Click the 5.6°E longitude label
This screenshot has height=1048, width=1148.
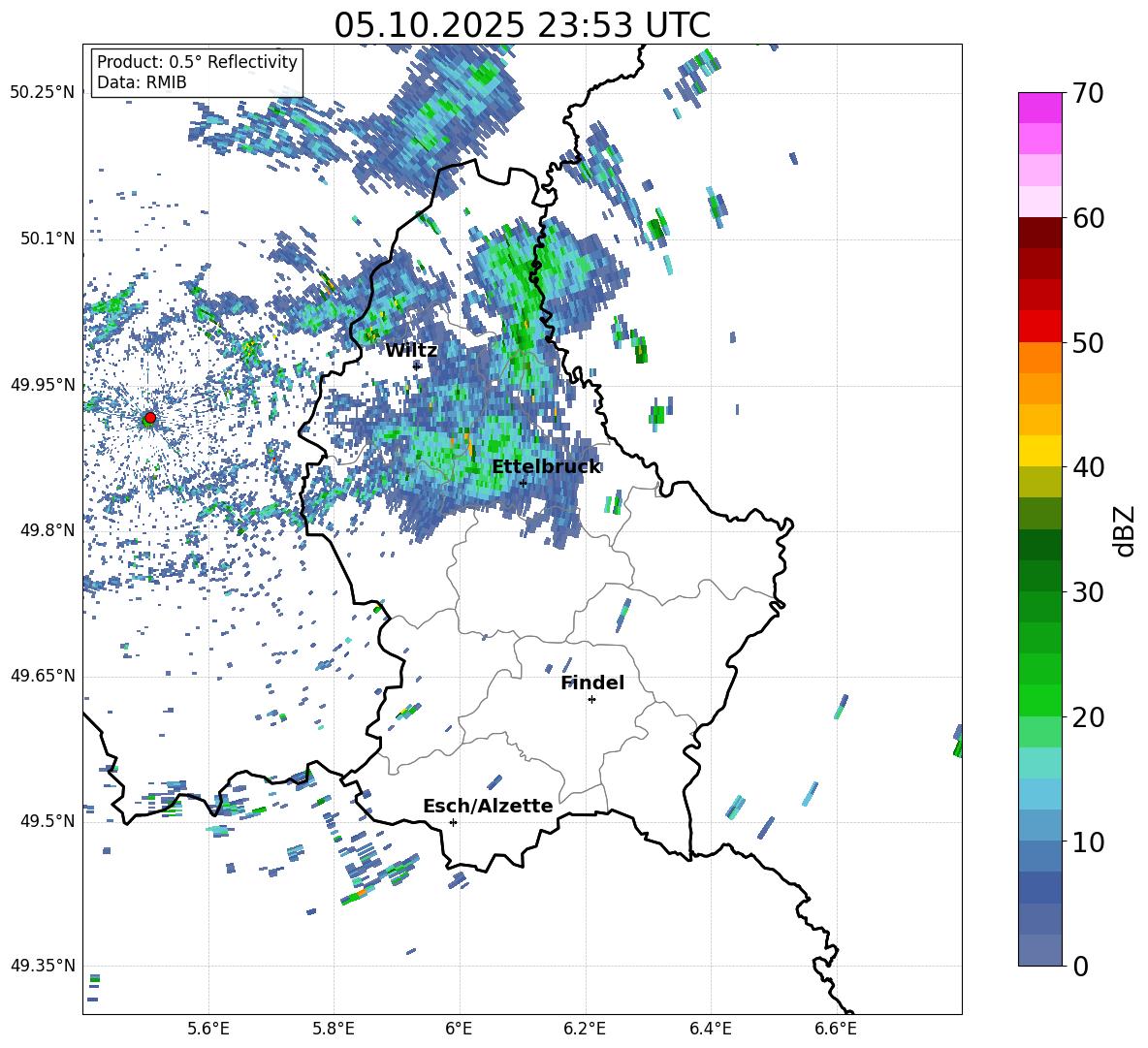[x=208, y=1029]
